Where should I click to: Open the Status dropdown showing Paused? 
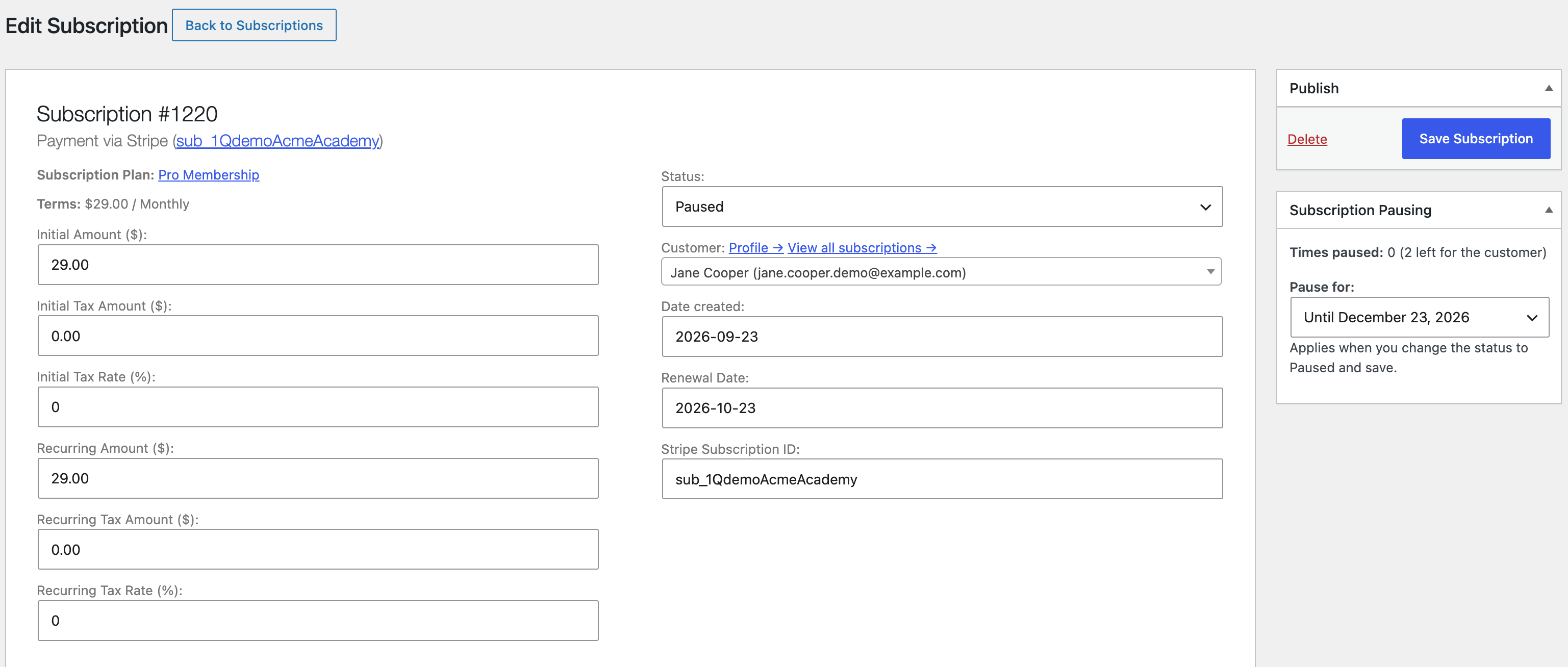942,207
